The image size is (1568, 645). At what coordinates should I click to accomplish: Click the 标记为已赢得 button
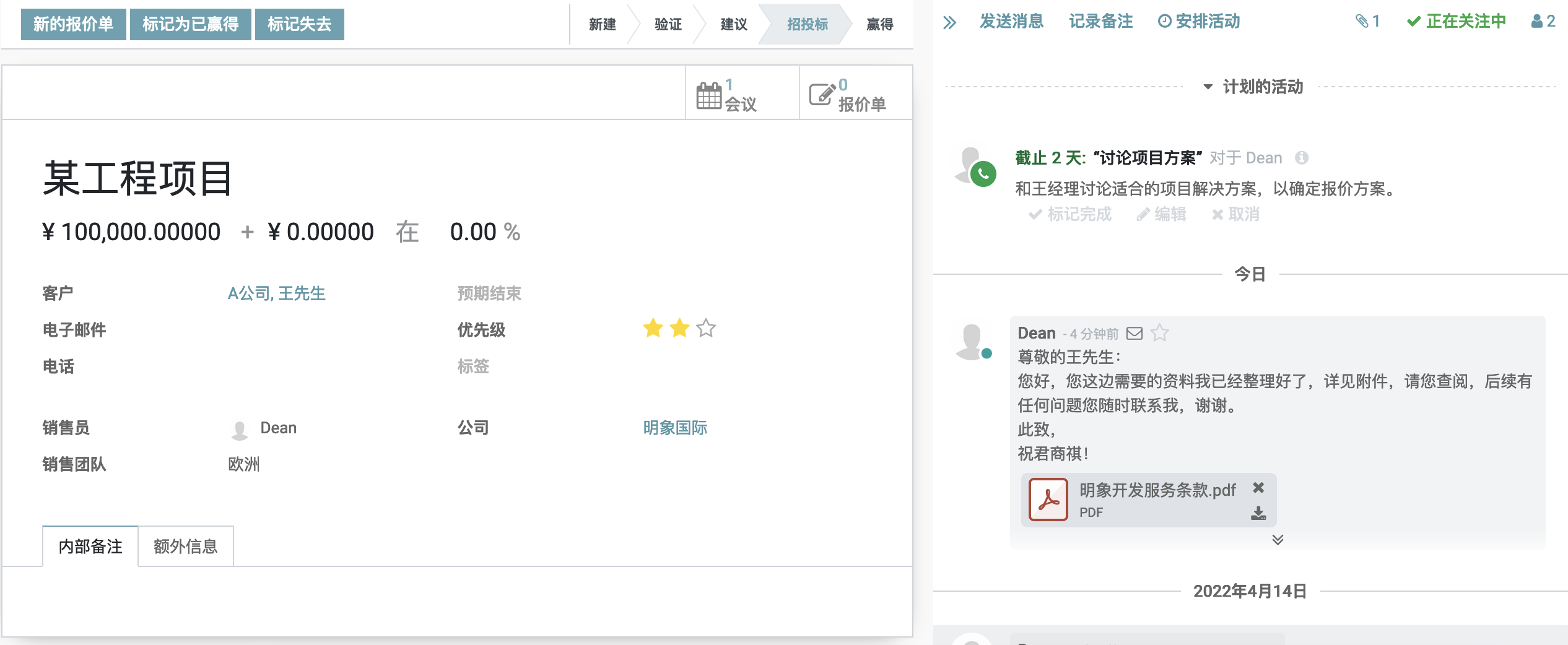[x=190, y=24]
